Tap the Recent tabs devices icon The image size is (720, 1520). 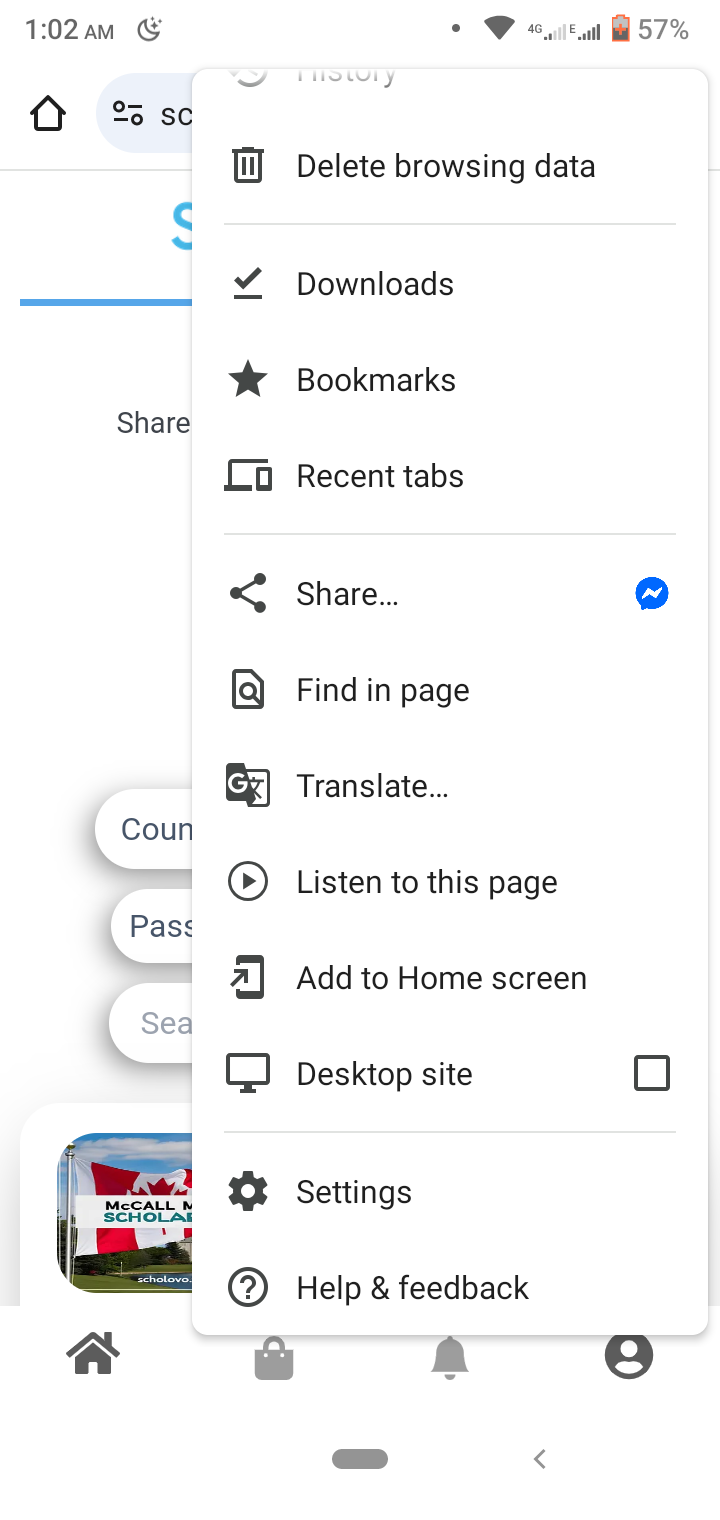click(247, 476)
